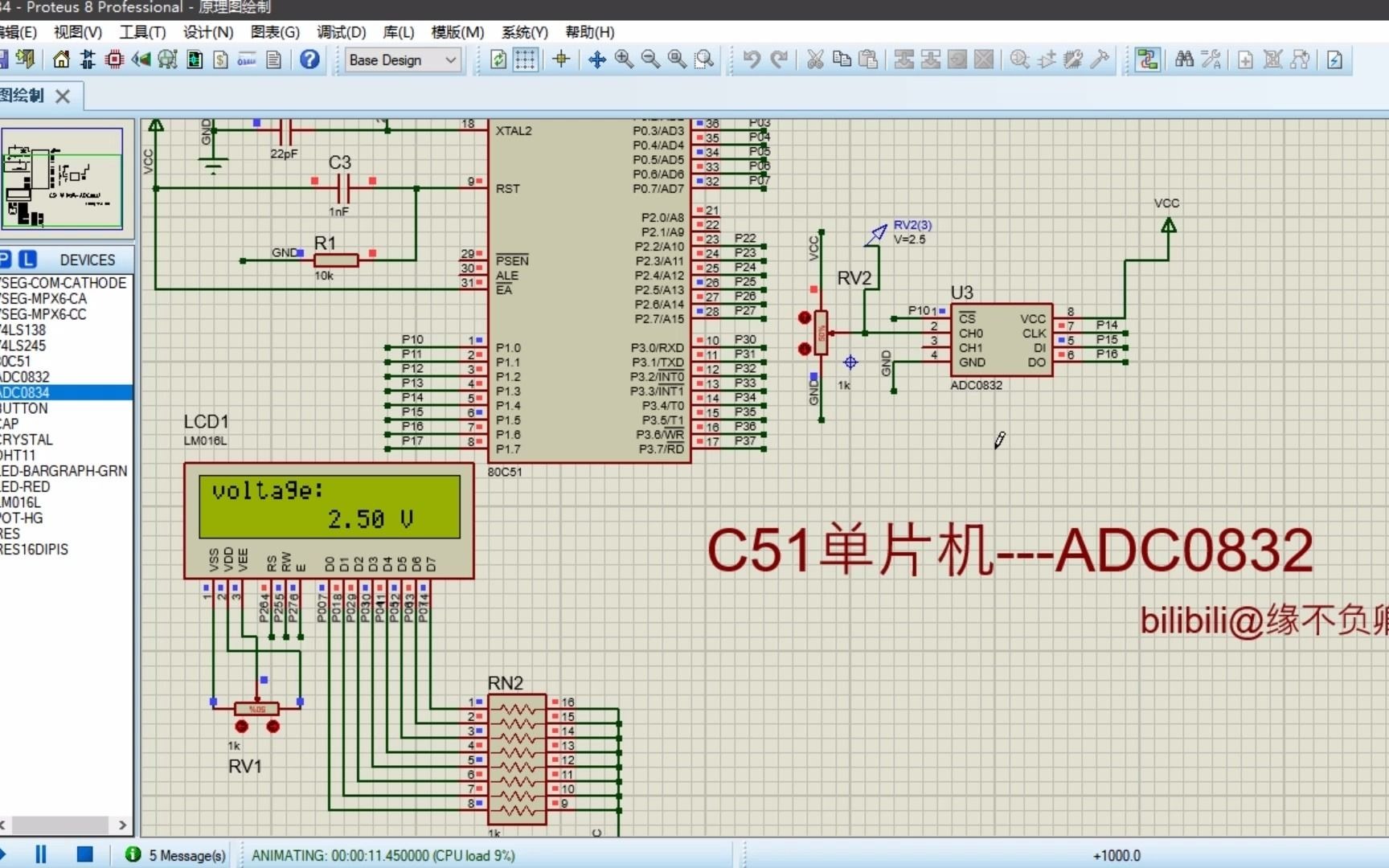1389x868 pixels.
Task: Click the Paste from clipboard icon
Action: pyautogui.click(x=868, y=59)
